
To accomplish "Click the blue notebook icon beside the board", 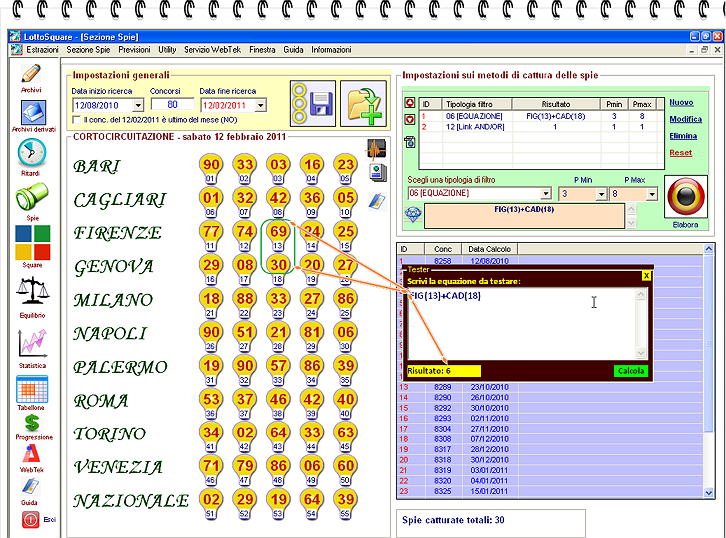I will 377,201.
